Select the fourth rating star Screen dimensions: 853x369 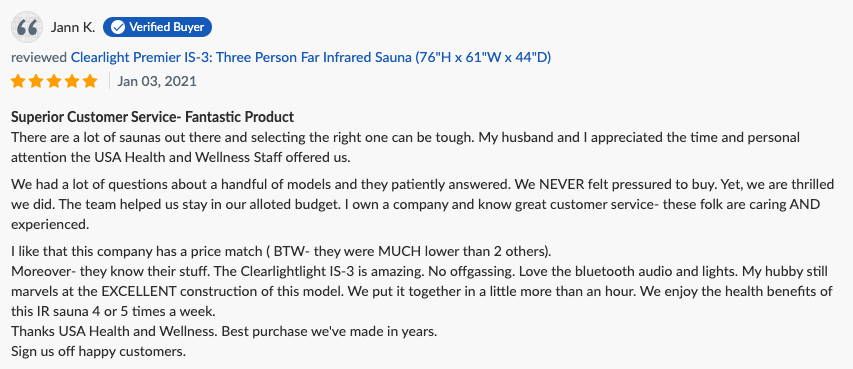tap(72, 81)
